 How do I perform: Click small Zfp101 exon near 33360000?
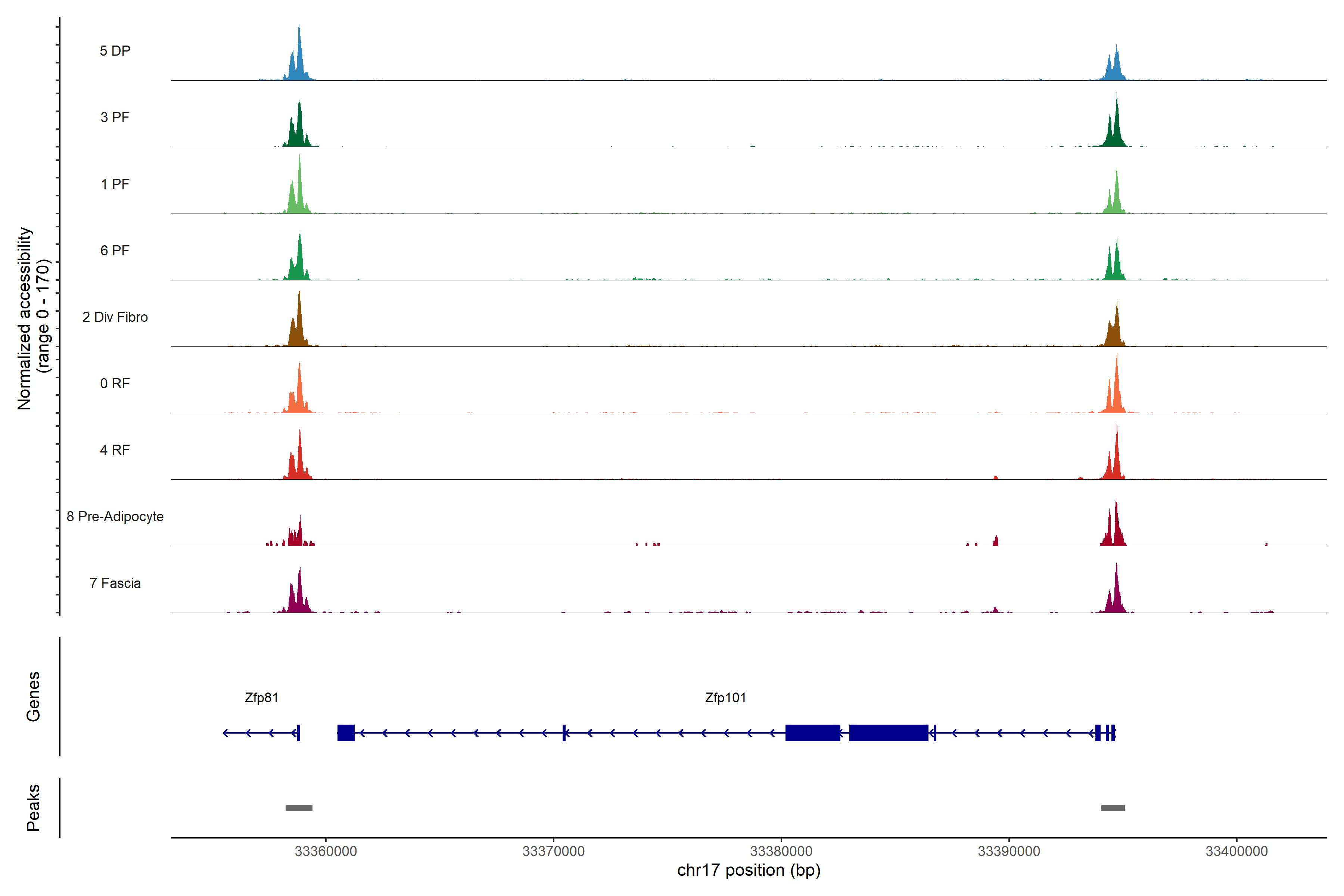(x=346, y=732)
